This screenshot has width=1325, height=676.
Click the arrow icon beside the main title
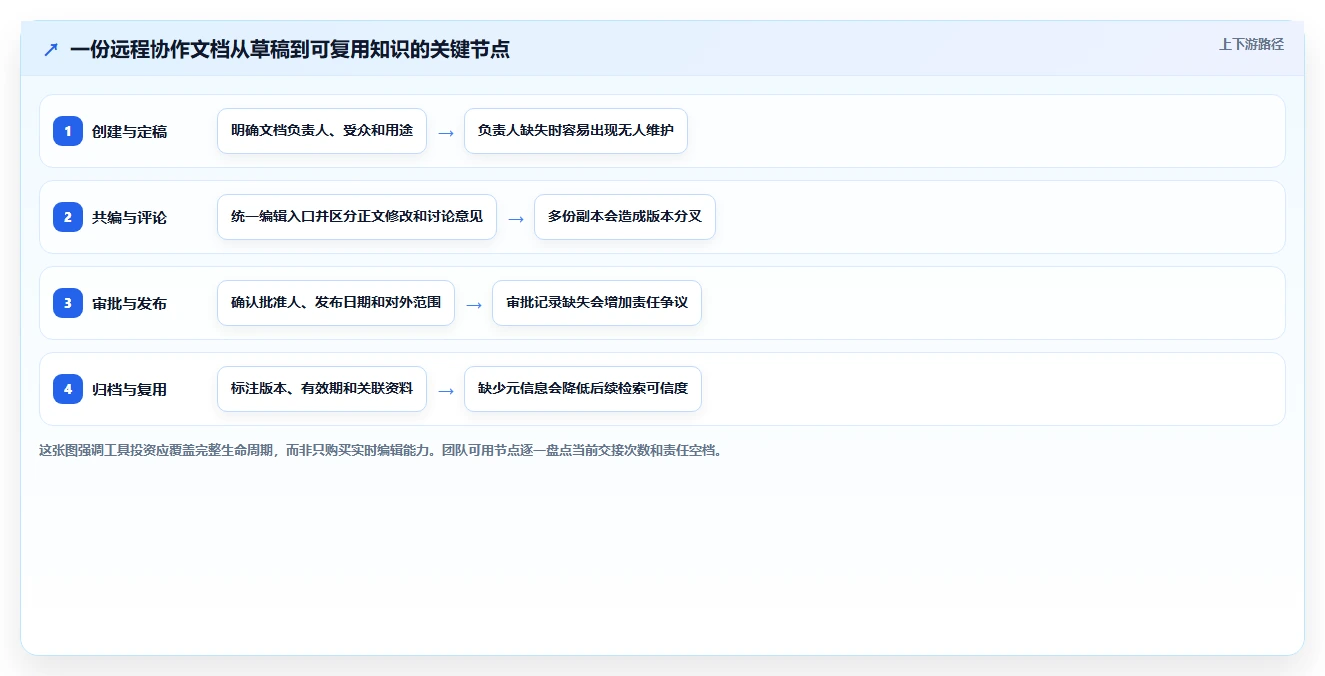[x=51, y=50]
